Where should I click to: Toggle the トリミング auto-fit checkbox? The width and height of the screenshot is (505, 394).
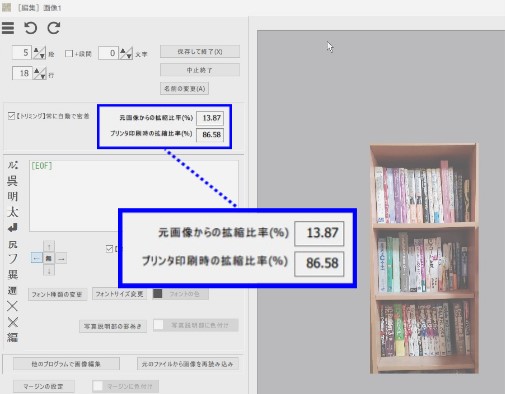point(11,116)
